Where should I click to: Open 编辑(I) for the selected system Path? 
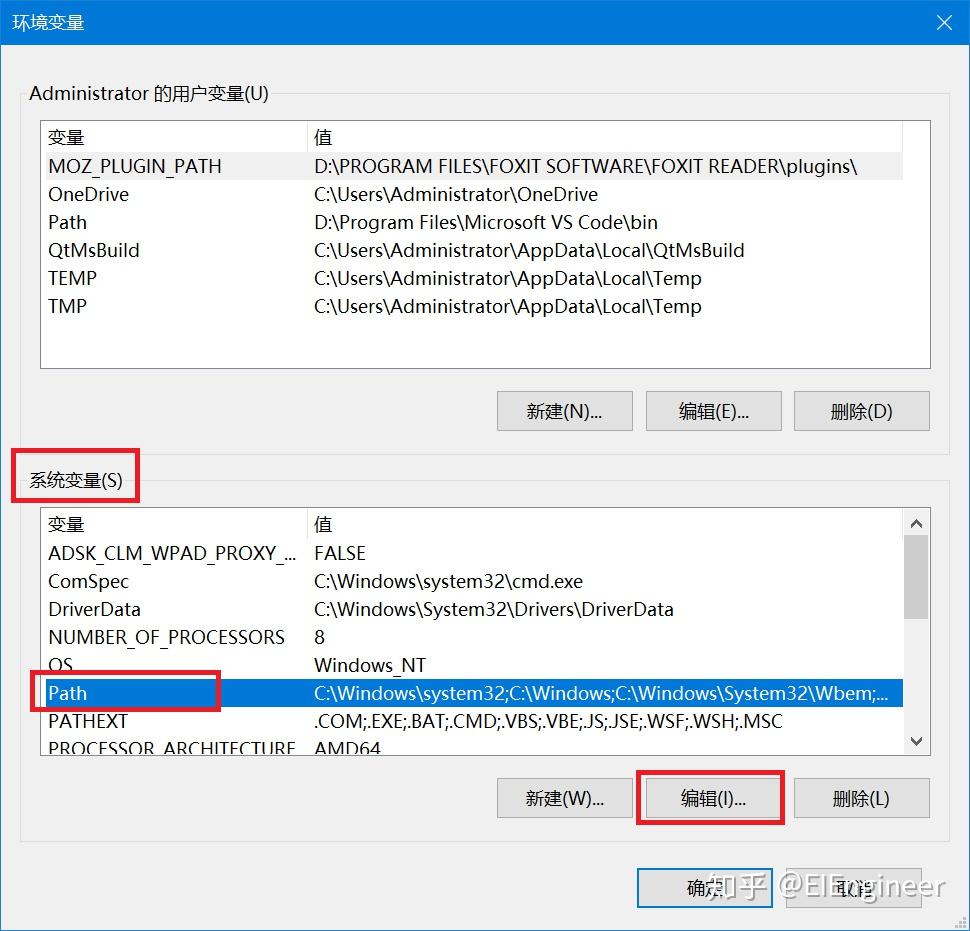tap(711, 797)
